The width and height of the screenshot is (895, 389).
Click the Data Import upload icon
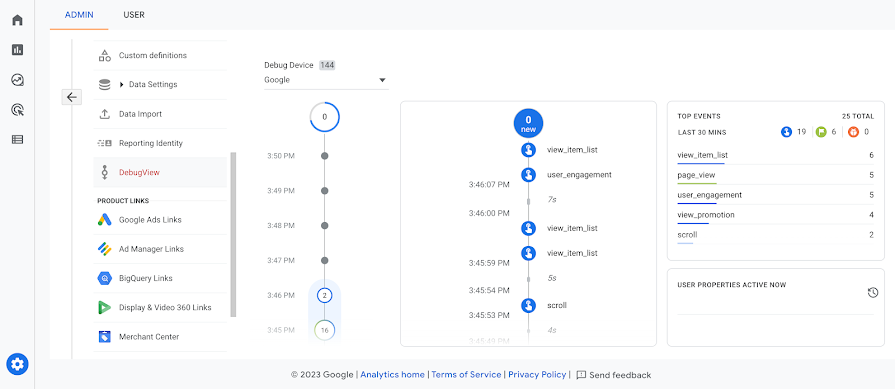pyautogui.click(x=104, y=114)
